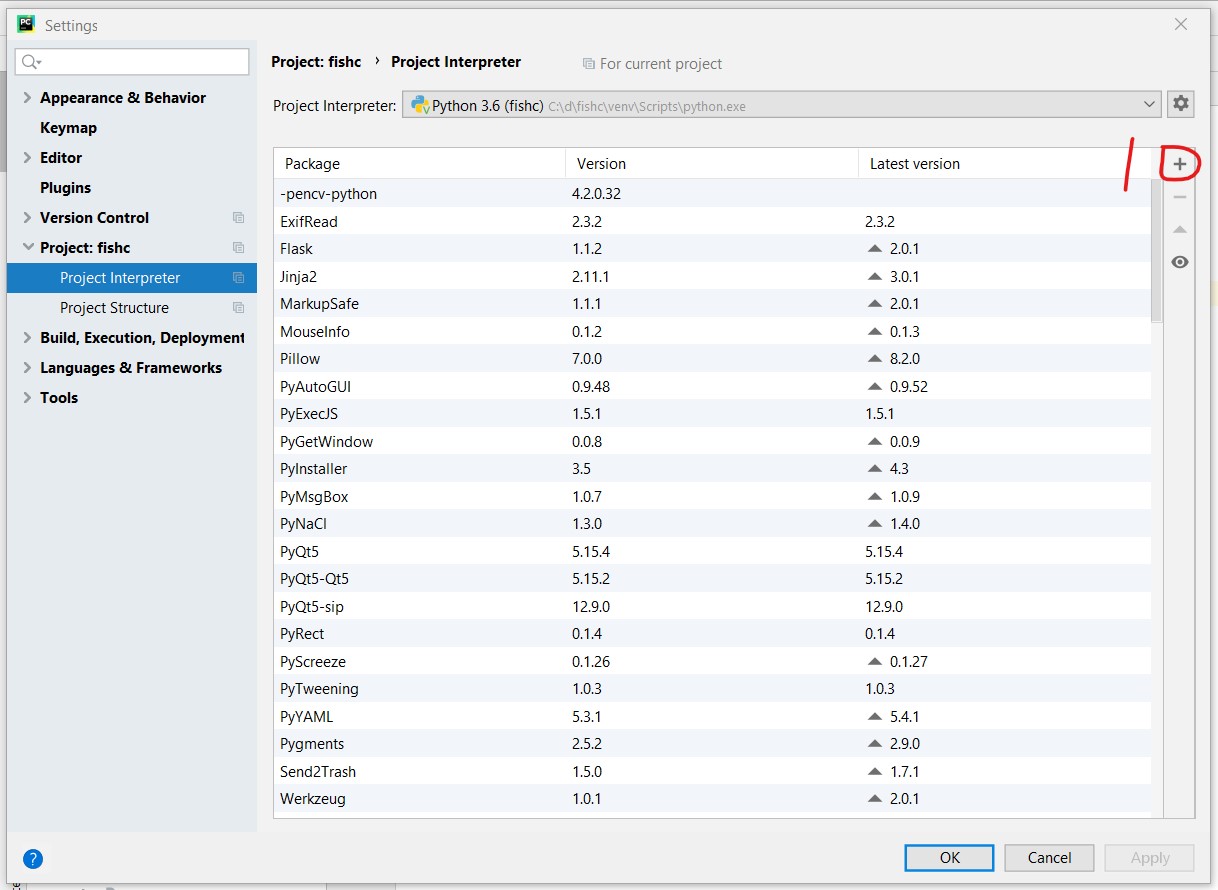Open interpreter gear settings icon
This screenshot has width=1218, height=890.
1181,104
